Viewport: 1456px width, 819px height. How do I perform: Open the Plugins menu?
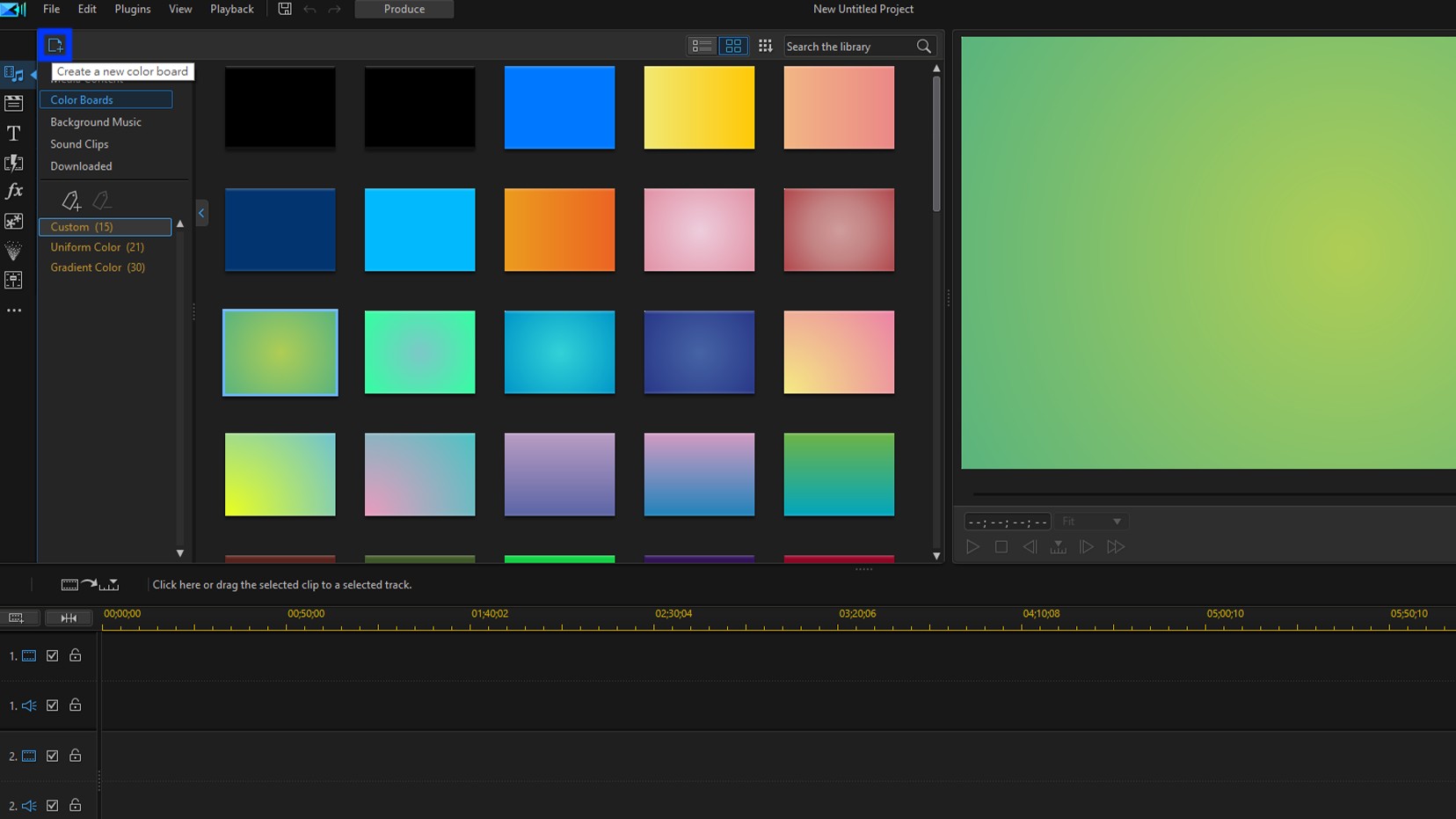tap(133, 9)
